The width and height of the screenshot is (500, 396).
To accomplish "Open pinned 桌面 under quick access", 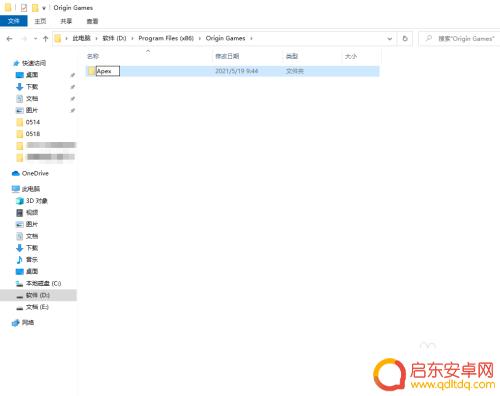I will point(32,75).
